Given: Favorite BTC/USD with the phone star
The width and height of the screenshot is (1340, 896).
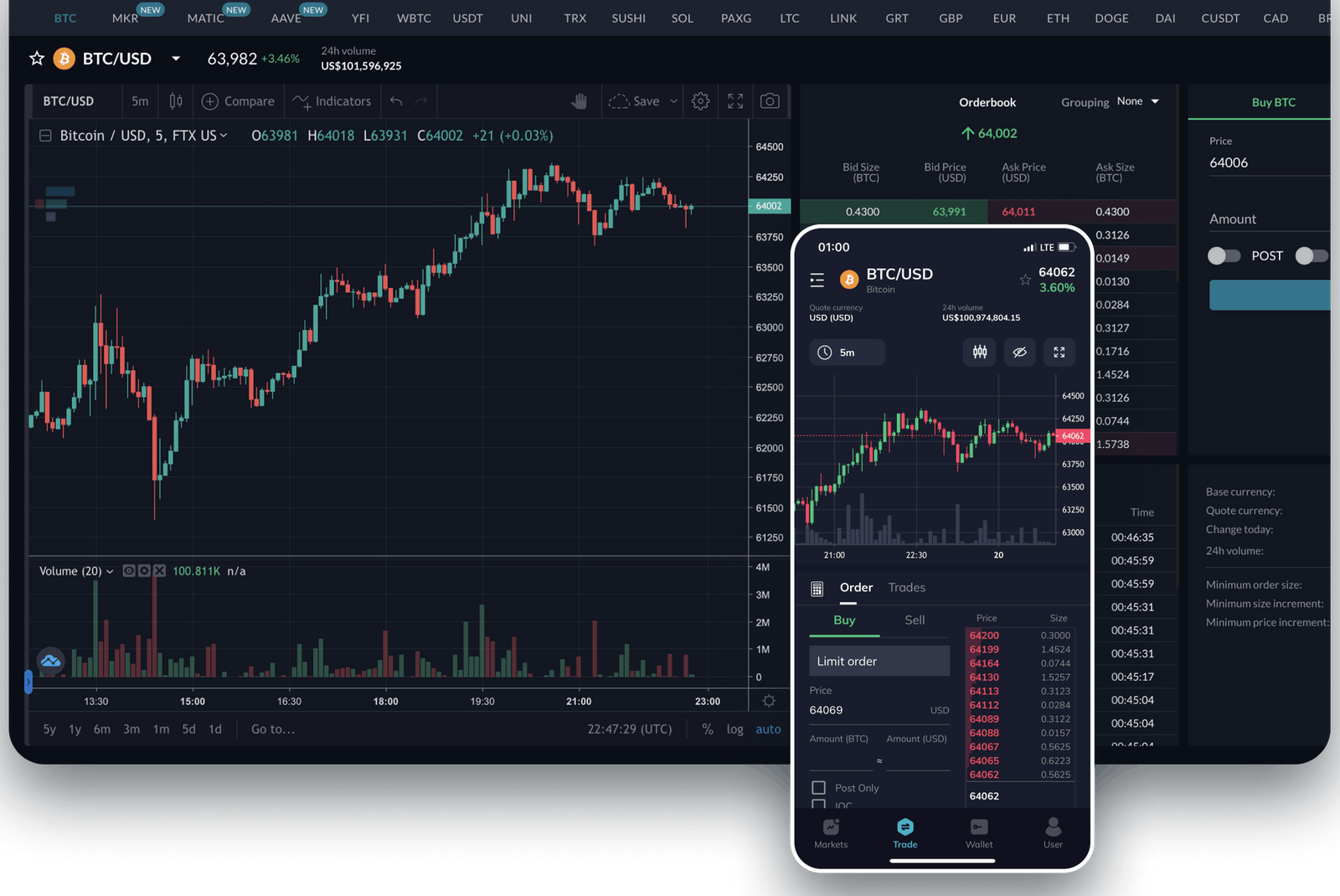Looking at the screenshot, I should coord(1025,280).
